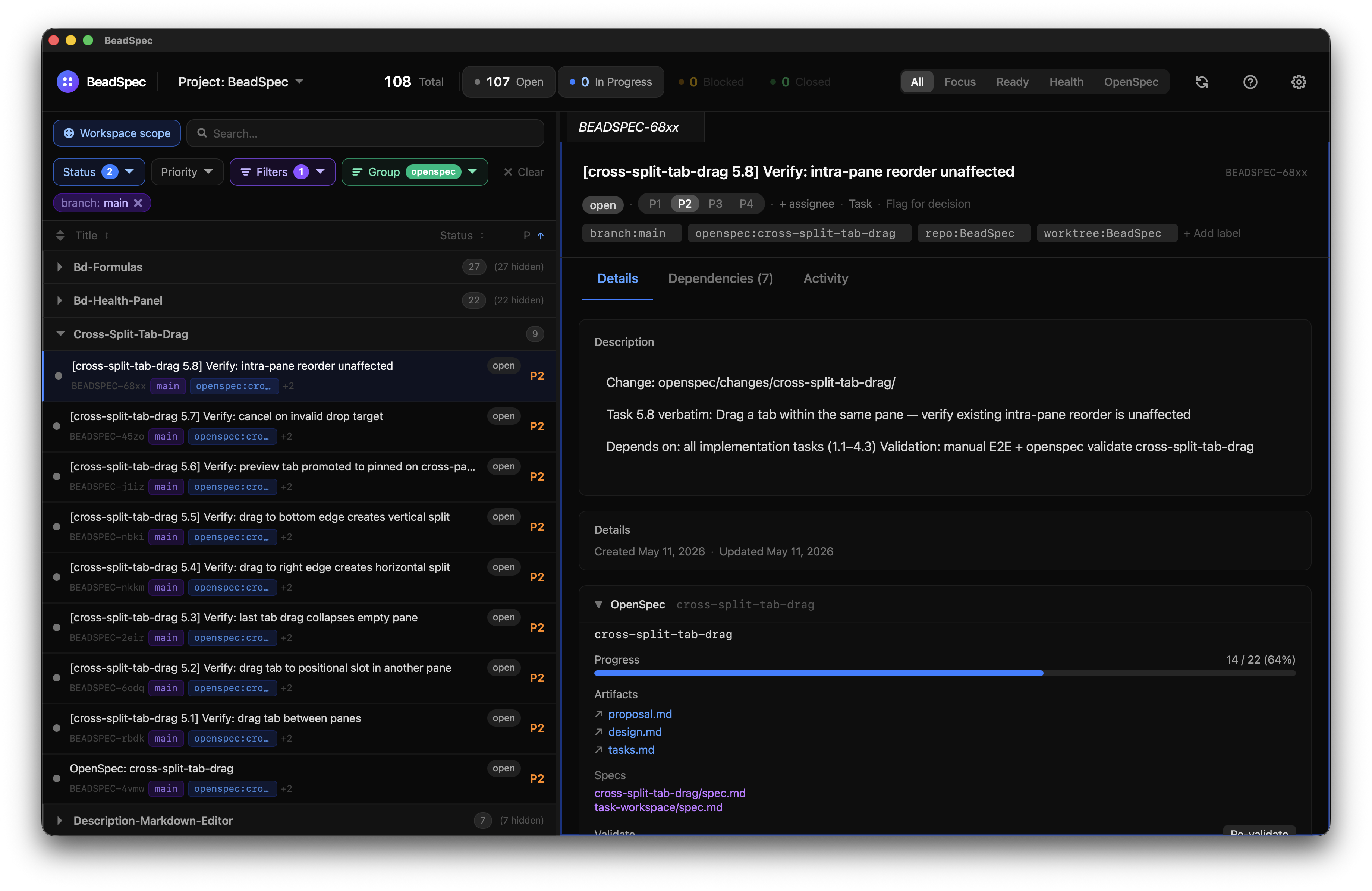
Task: Open the proposal.md artifact link
Action: [x=640, y=714]
